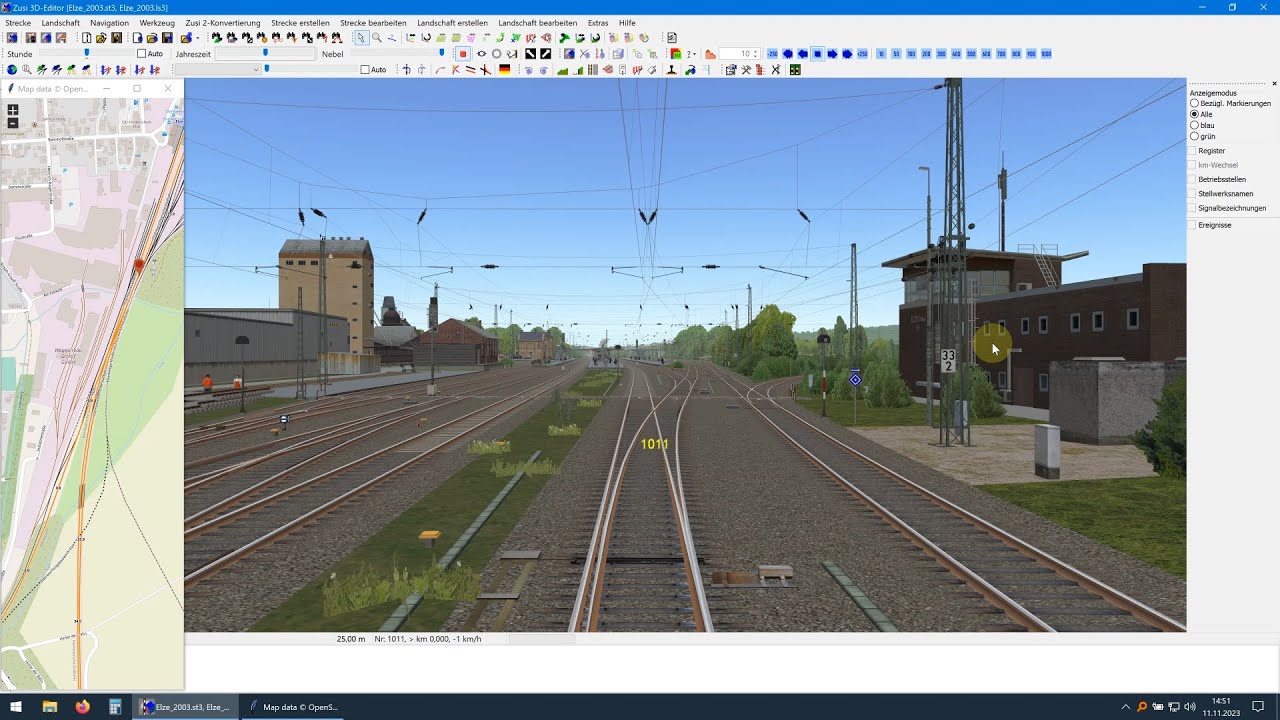Click the green-black grid icon
Image resolution: width=1280 pixels, height=720 pixels.
(x=795, y=70)
